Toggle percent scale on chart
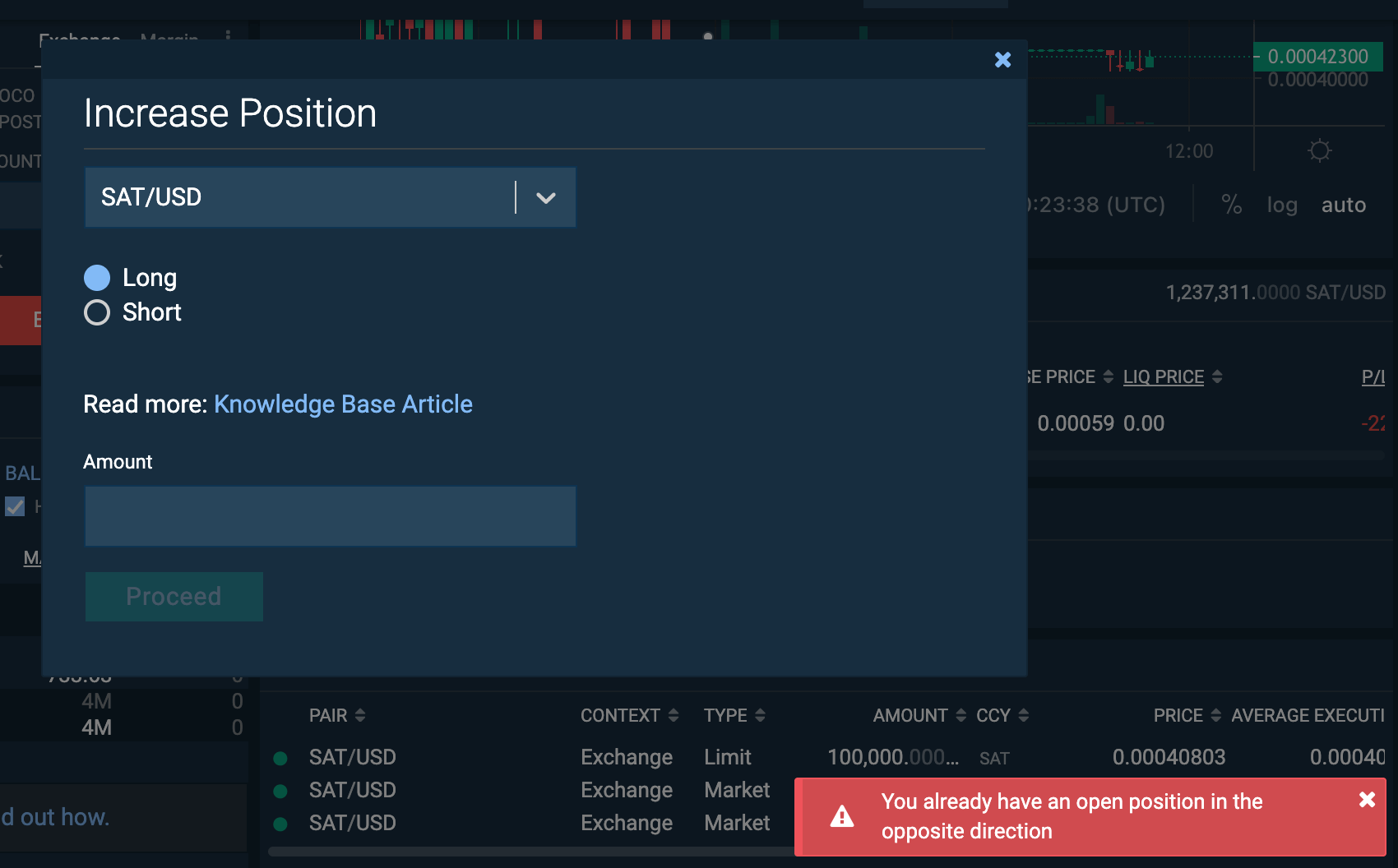The height and width of the screenshot is (868, 1398). coord(1231,205)
